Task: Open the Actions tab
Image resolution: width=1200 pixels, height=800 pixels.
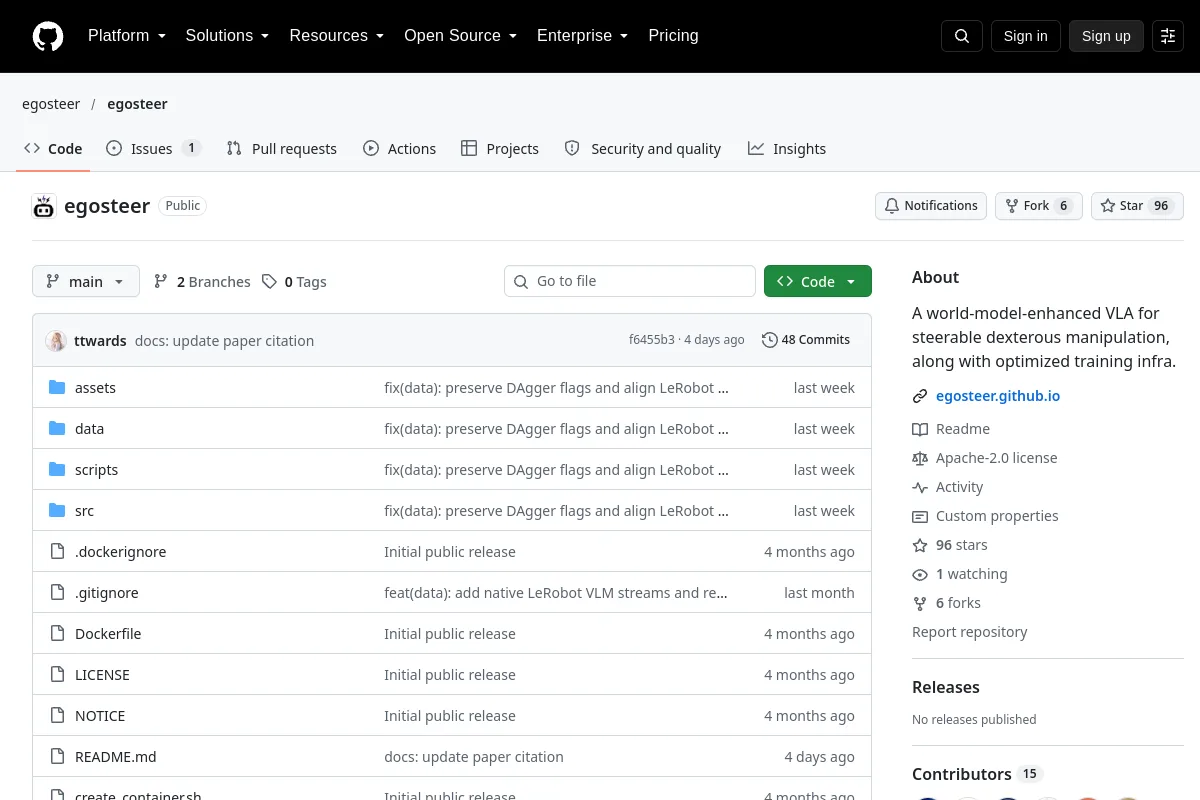Action: pyautogui.click(x=400, y=148)
